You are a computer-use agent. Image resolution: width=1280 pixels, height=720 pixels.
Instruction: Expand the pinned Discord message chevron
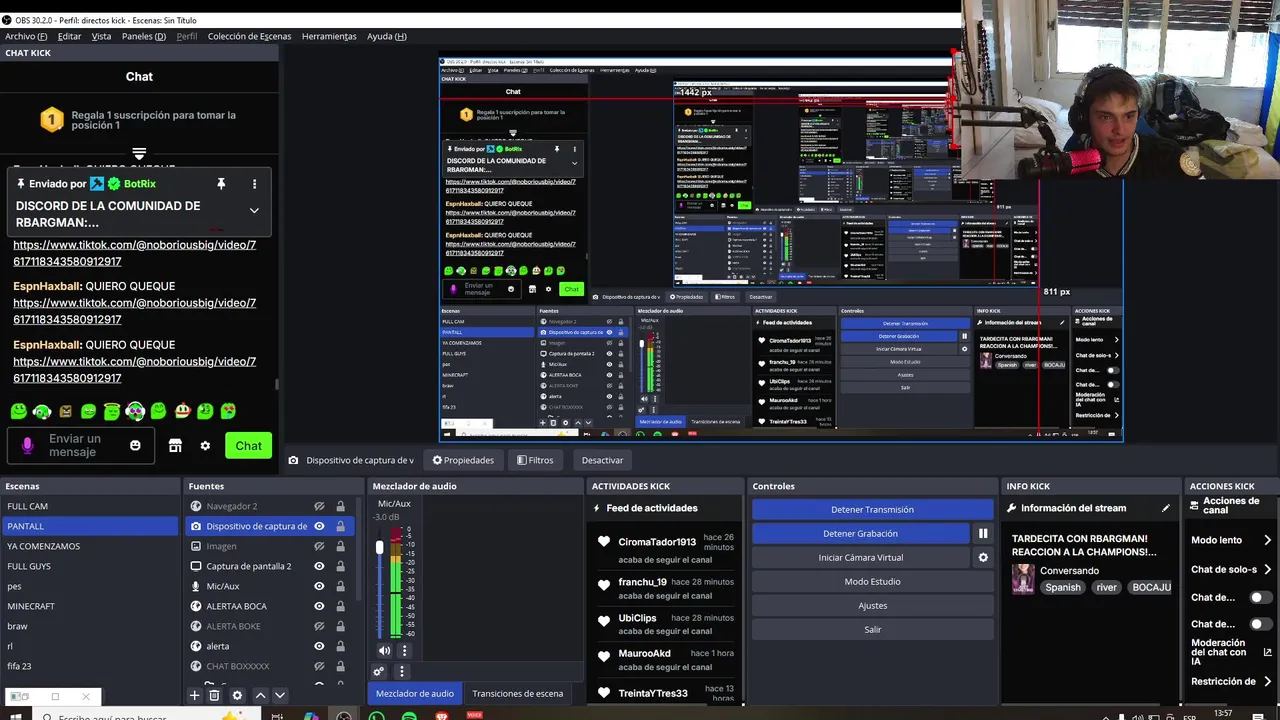click(254, 211)
